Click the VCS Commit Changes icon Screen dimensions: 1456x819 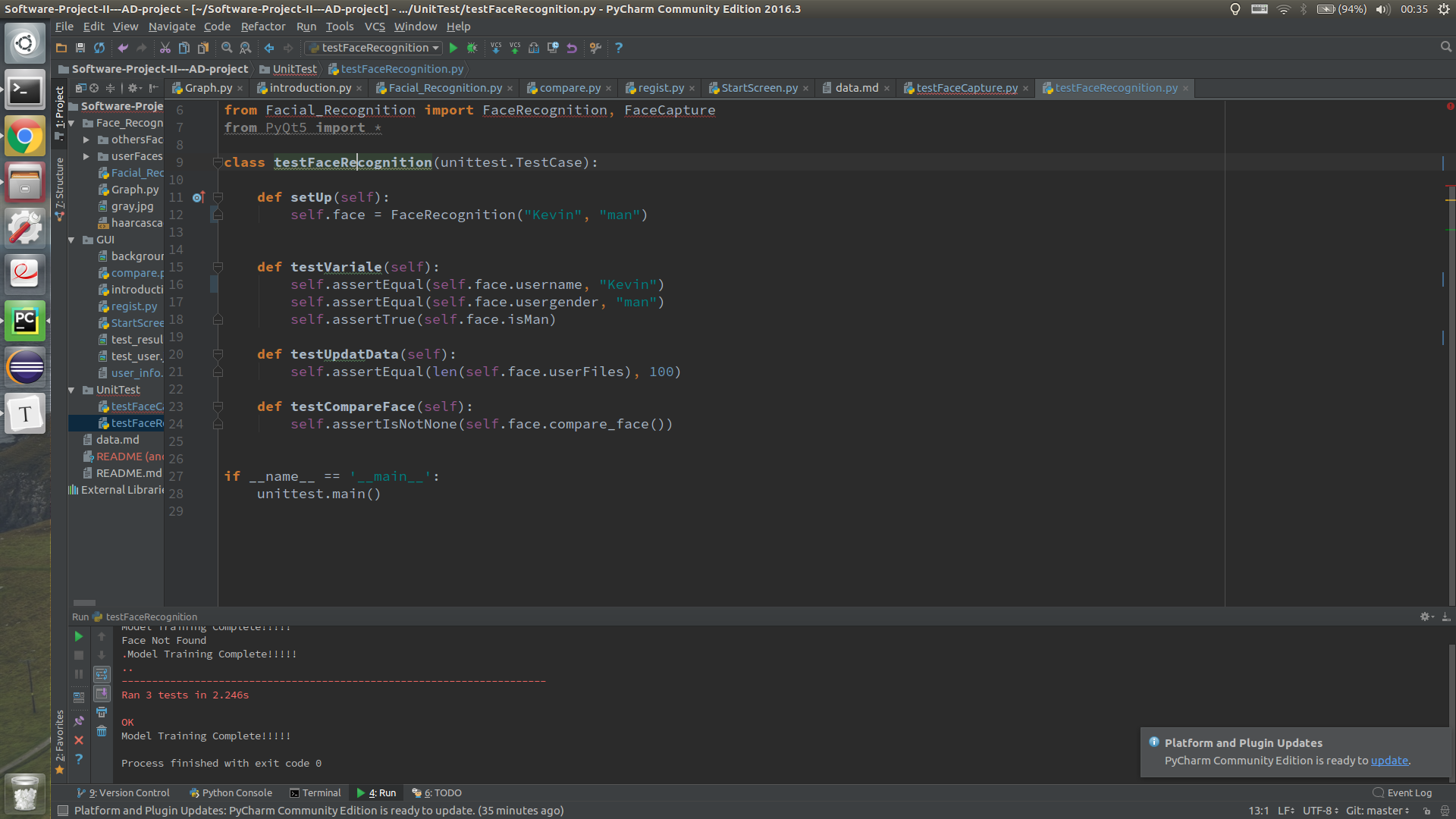[x=515, y=48]
